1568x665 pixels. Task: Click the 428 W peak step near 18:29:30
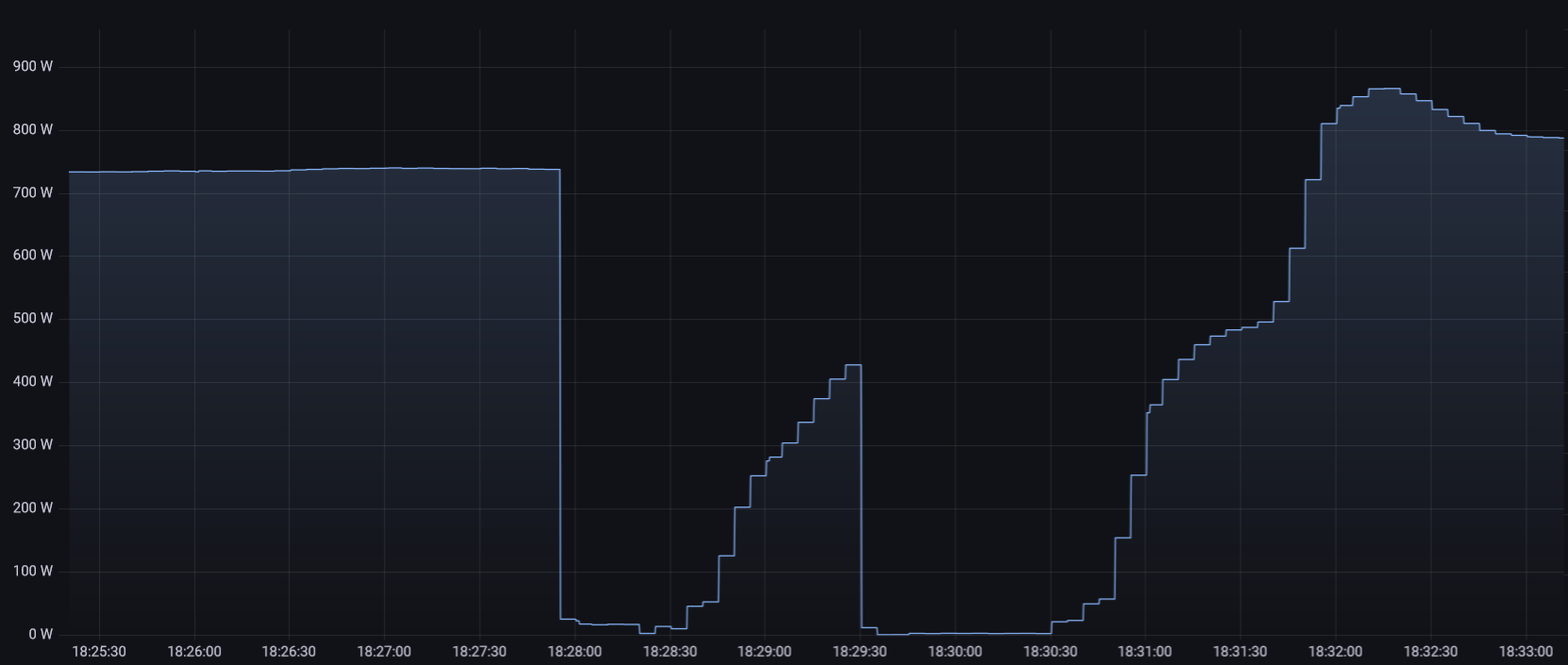853,365
